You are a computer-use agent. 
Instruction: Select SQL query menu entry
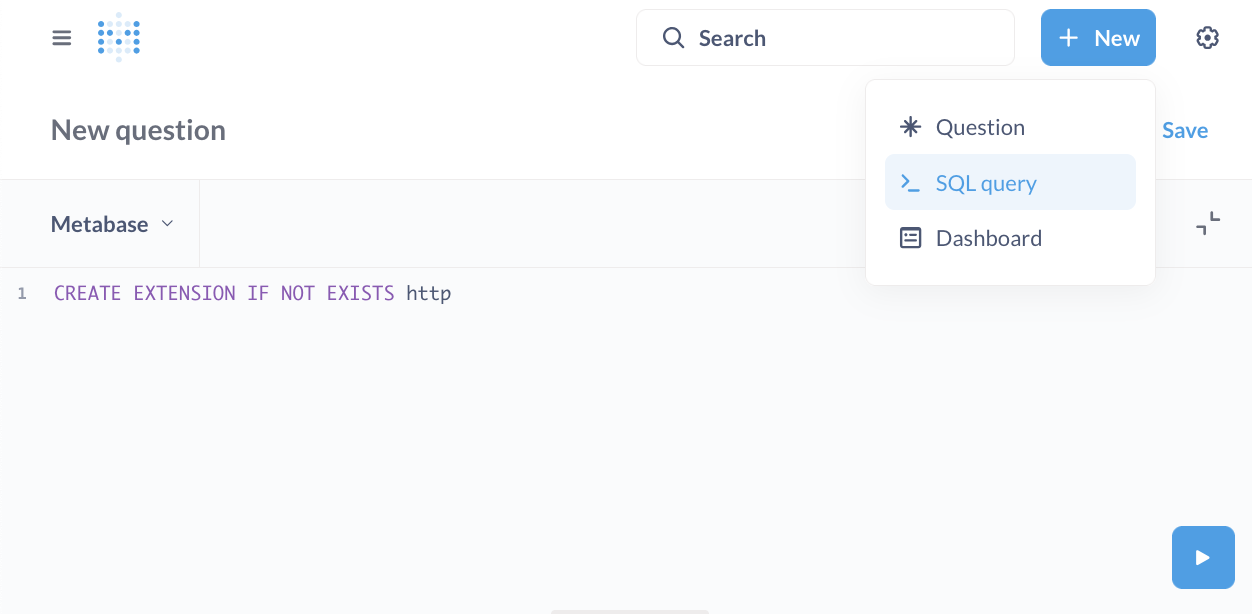tap(1010, 182)
